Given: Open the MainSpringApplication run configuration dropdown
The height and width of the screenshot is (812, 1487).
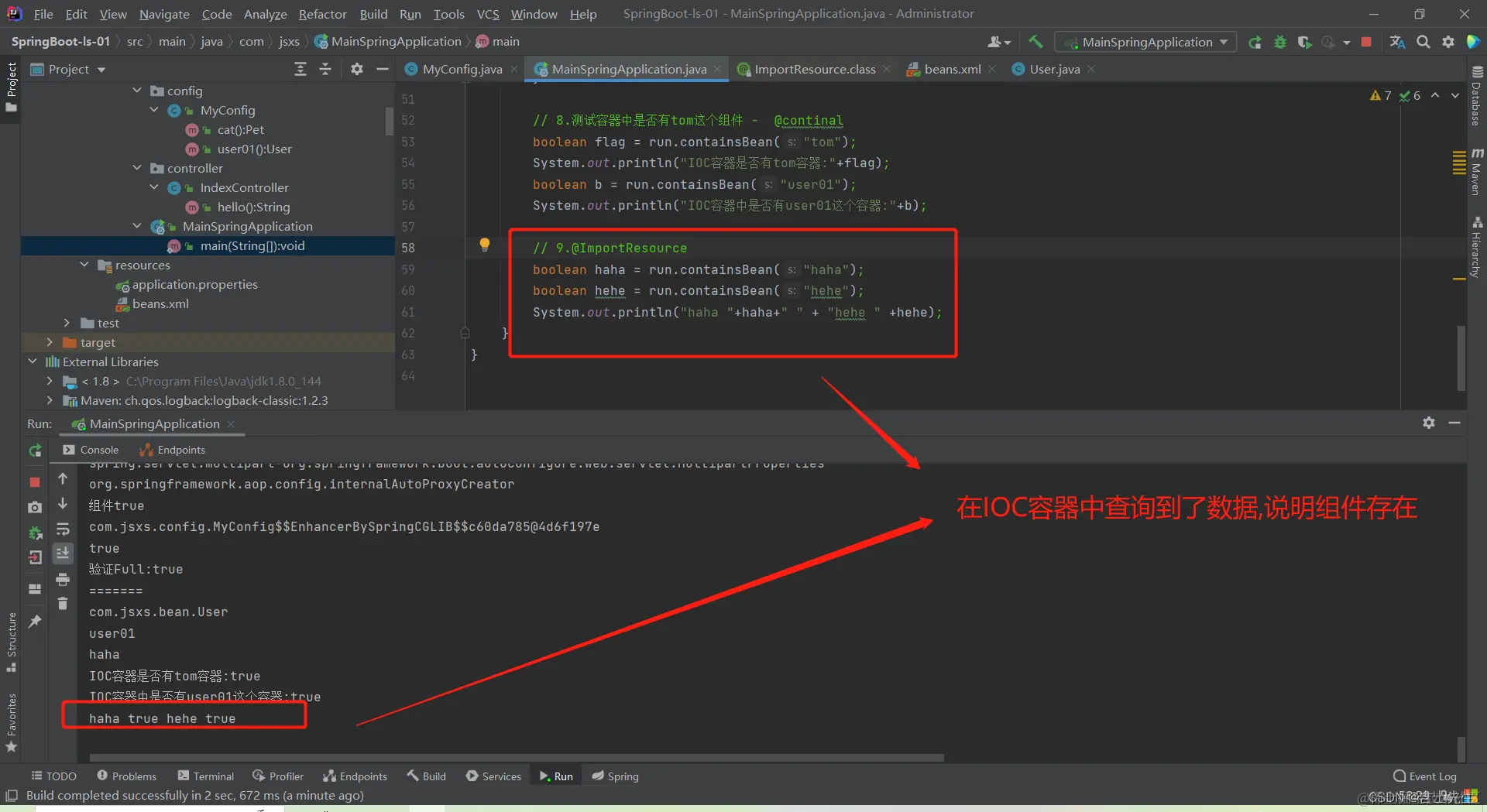Looking at the screenshot, I should [1145, 42].
